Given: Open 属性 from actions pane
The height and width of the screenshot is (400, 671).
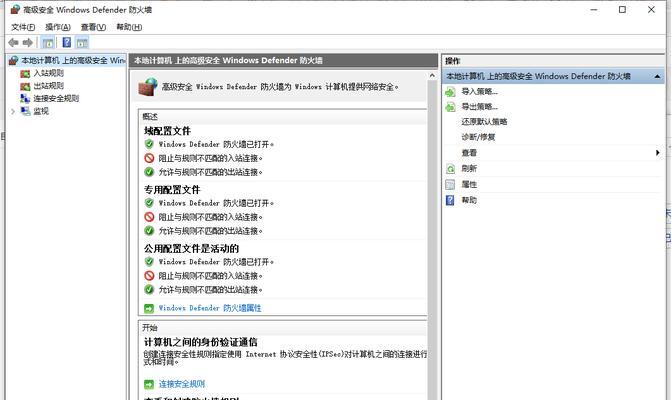Looking at the screenshot, I should click(469, 184).
